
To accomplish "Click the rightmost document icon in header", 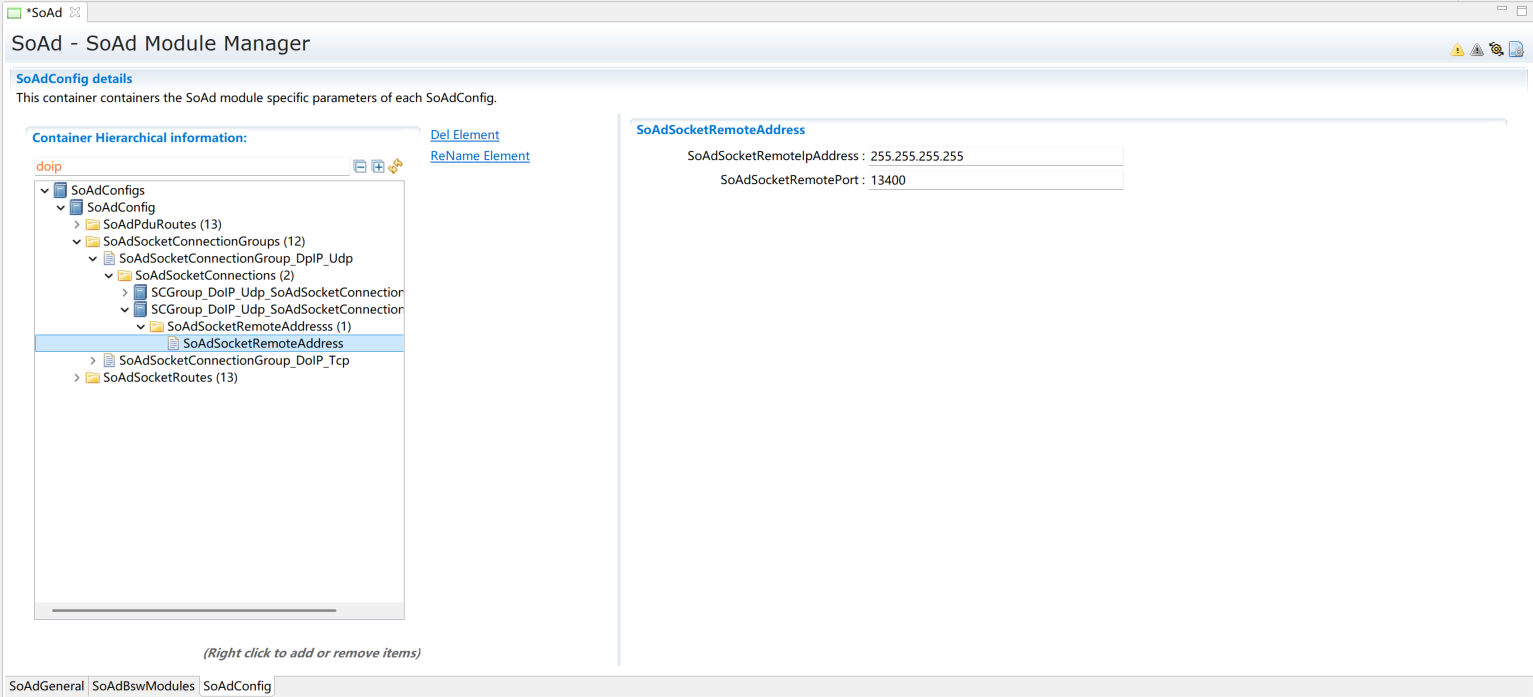I will pos(1516,49).
